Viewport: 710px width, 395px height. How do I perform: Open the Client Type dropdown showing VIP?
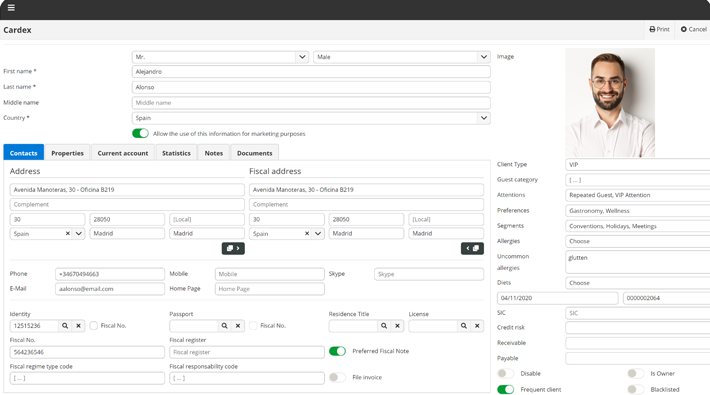[x=638, y=164]
